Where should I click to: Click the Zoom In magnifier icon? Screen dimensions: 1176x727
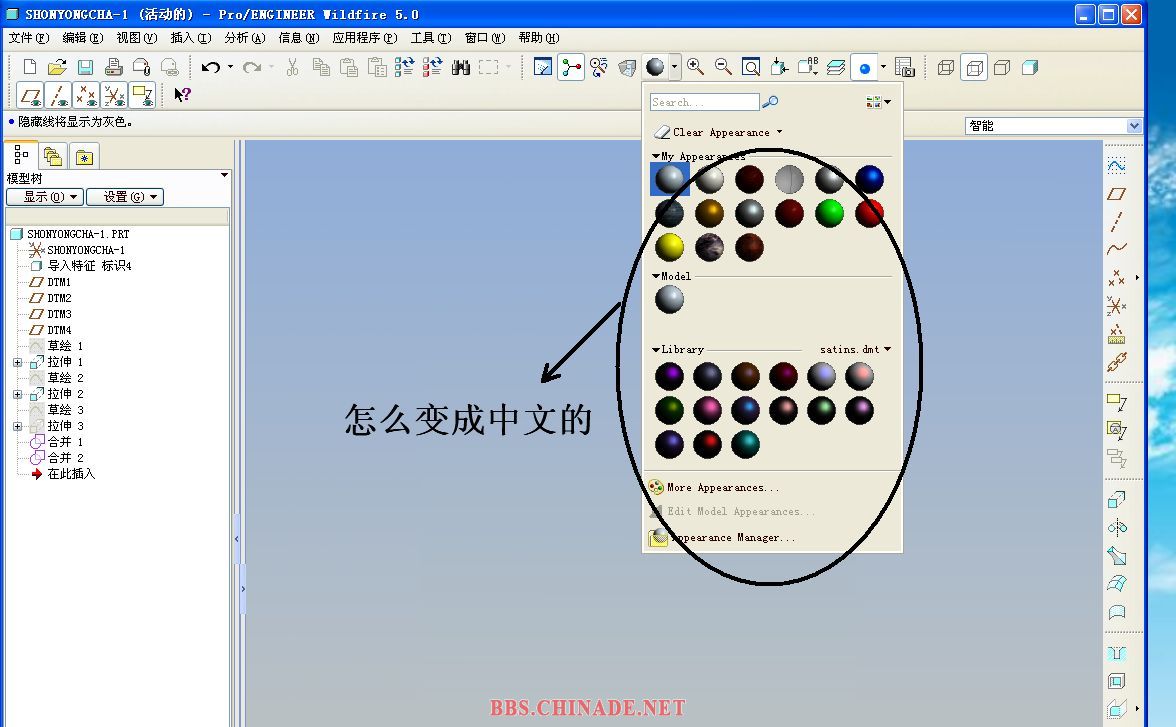click(695, 67)
